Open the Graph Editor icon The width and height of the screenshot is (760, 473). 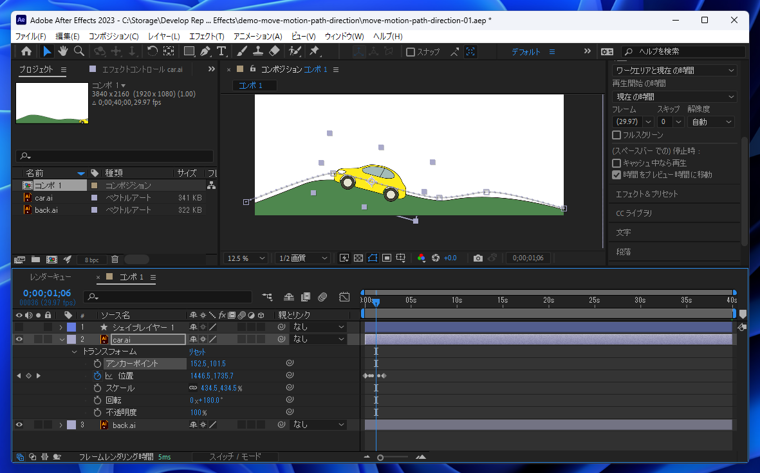coord(344,297)
